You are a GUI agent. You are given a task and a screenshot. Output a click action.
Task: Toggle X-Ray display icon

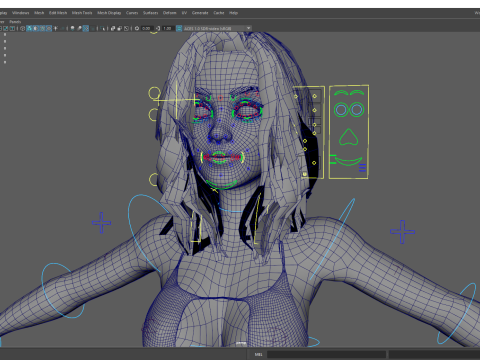coord(113,28)
